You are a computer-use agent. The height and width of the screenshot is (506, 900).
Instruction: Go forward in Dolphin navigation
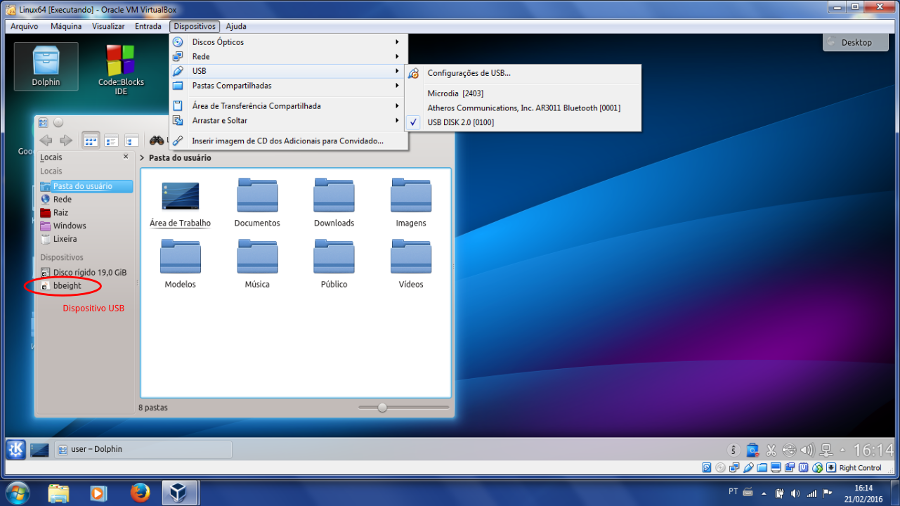pyautogui.click(x=66, y=140)
